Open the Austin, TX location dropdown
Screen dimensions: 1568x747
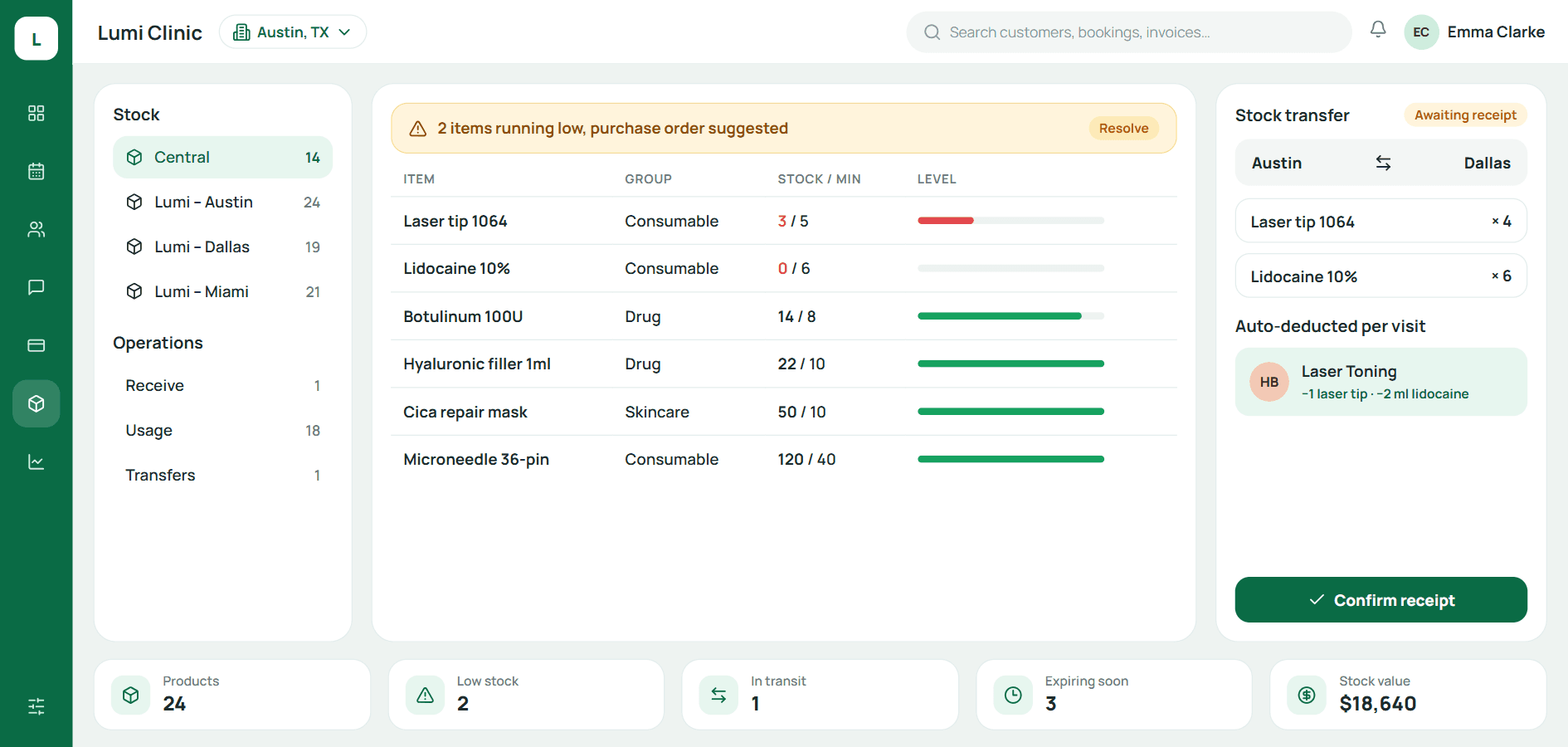coord(293,32)
